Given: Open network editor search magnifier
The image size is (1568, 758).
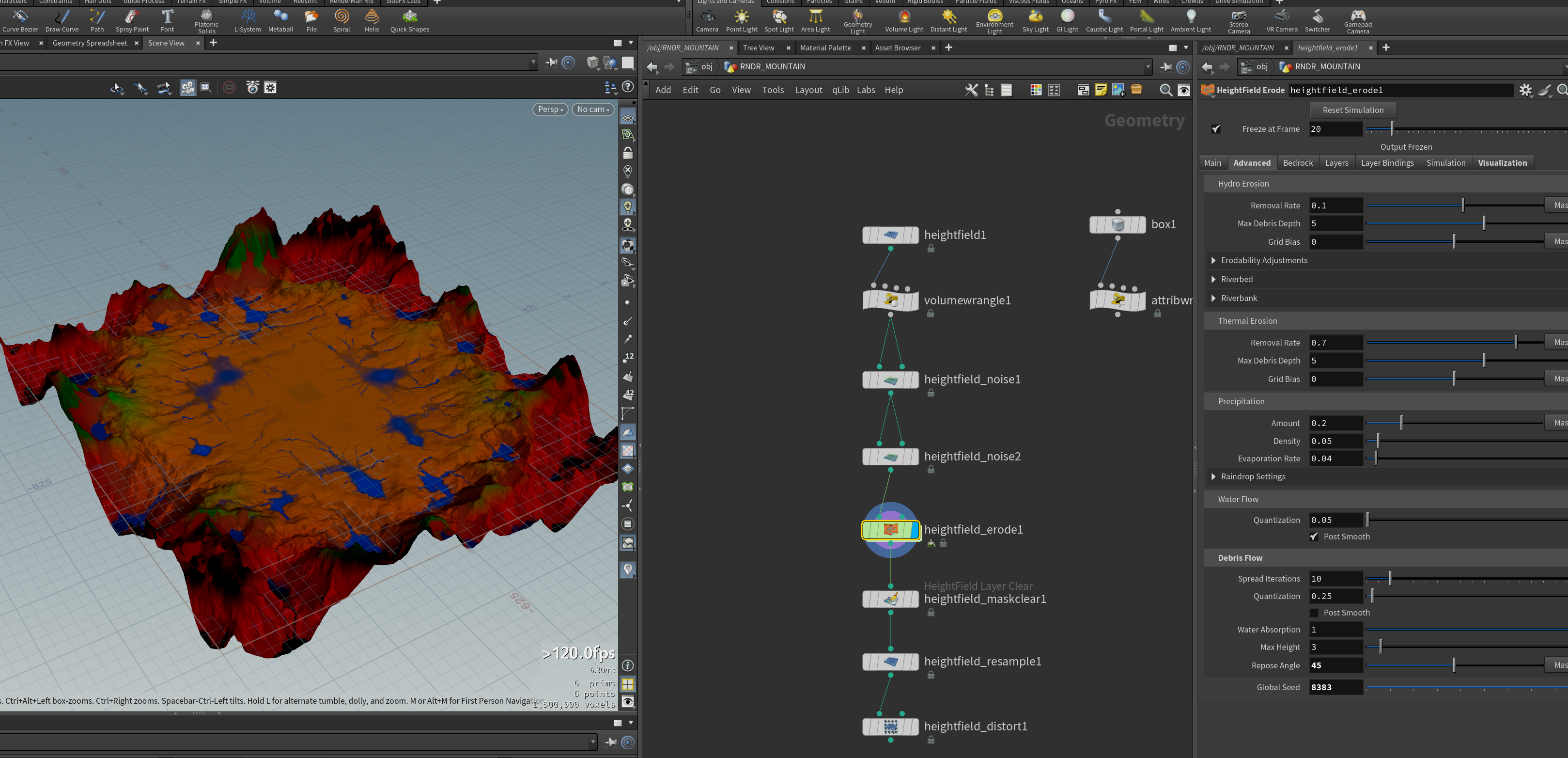Looking at the screenshot, I should (1165, 90).
